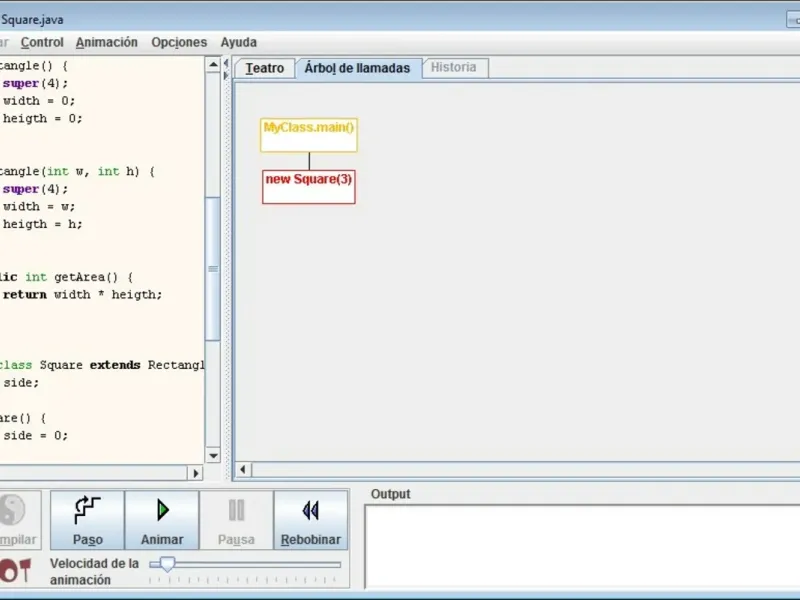Click the 'class Square extends Rectangl' line
The width and height of the screenshot is (800, 600).
click(x=102, y=365)
